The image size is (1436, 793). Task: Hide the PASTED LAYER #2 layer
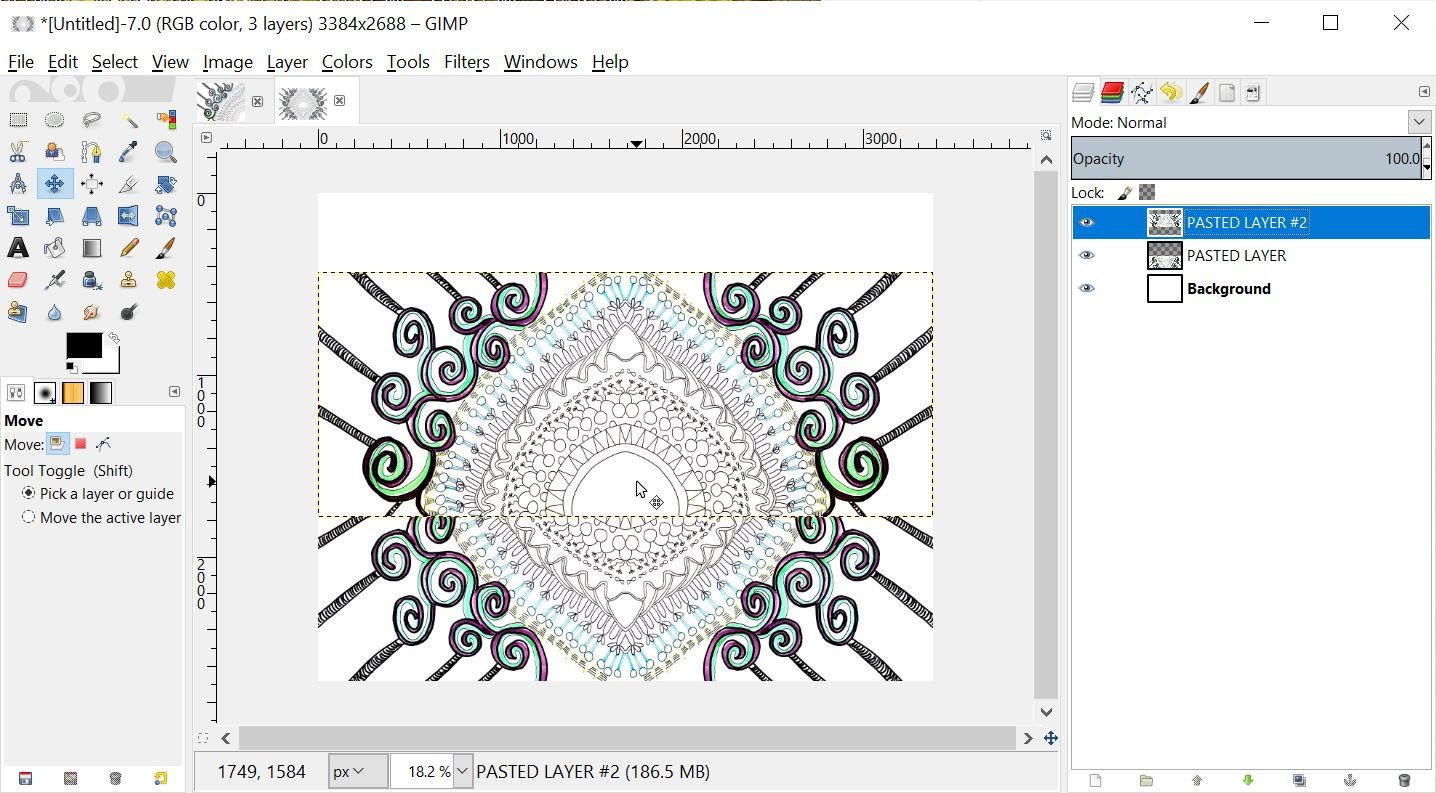(1087, 223)
